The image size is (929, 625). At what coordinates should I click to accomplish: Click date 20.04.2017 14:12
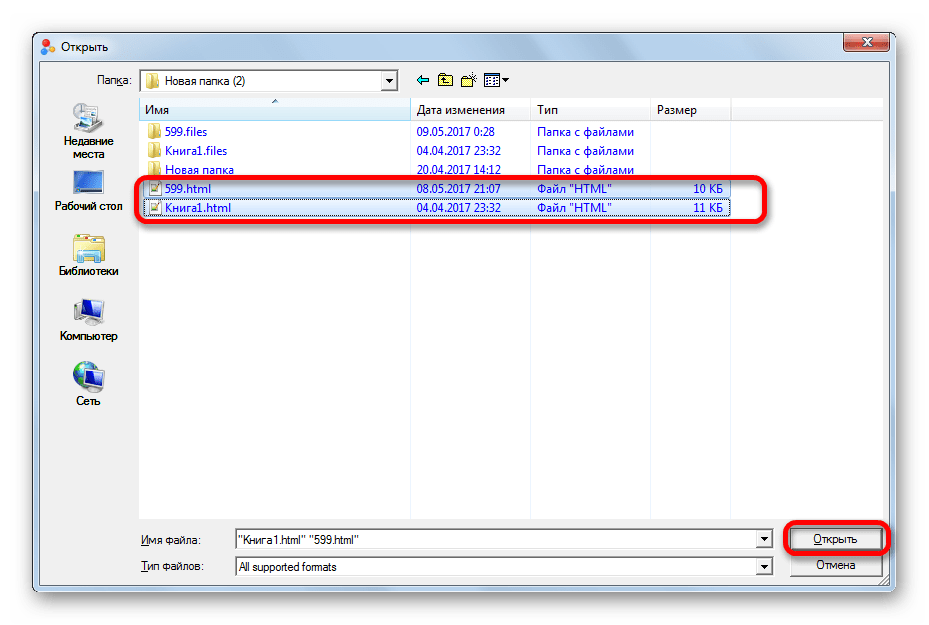point(459,169)
